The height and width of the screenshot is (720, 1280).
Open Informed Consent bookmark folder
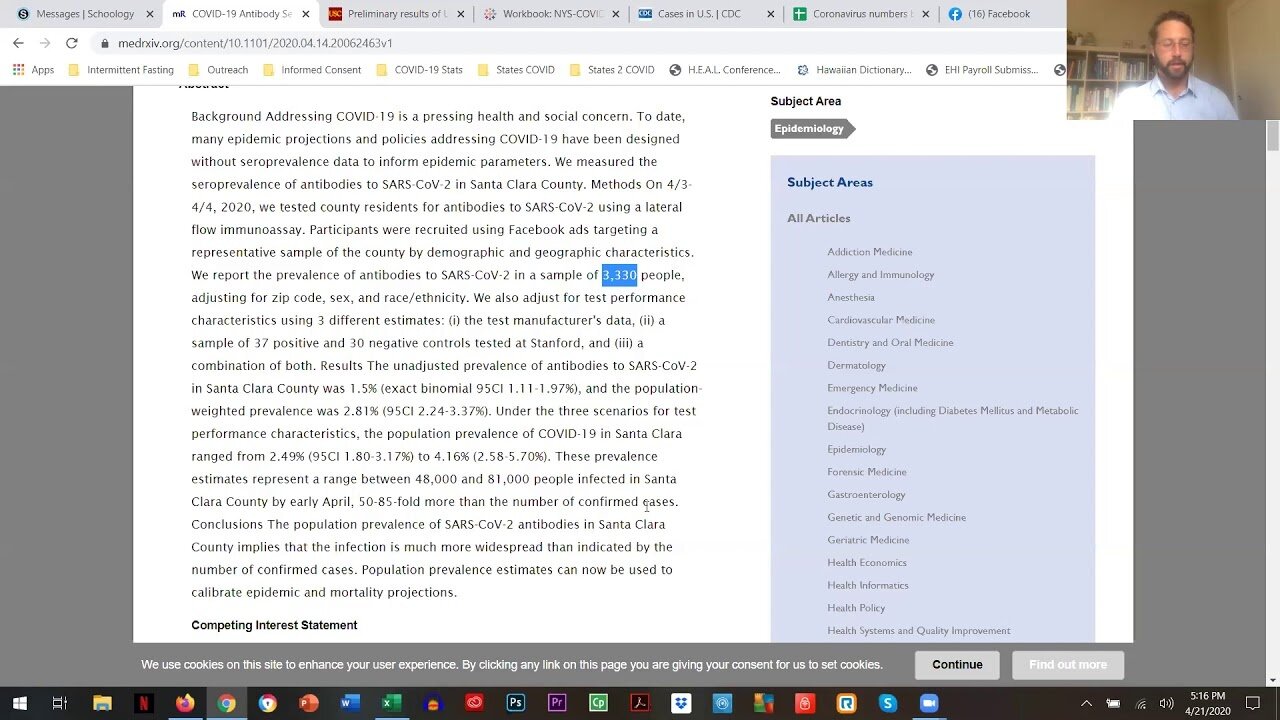click(x=311, y=70)
